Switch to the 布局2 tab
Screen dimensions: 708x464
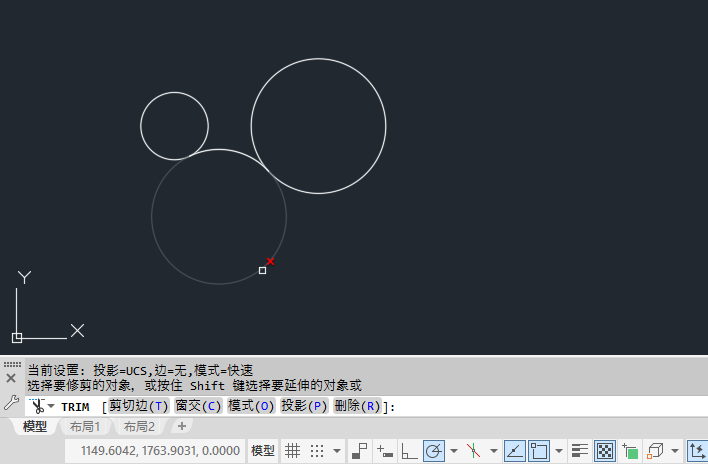click(139, 427)
